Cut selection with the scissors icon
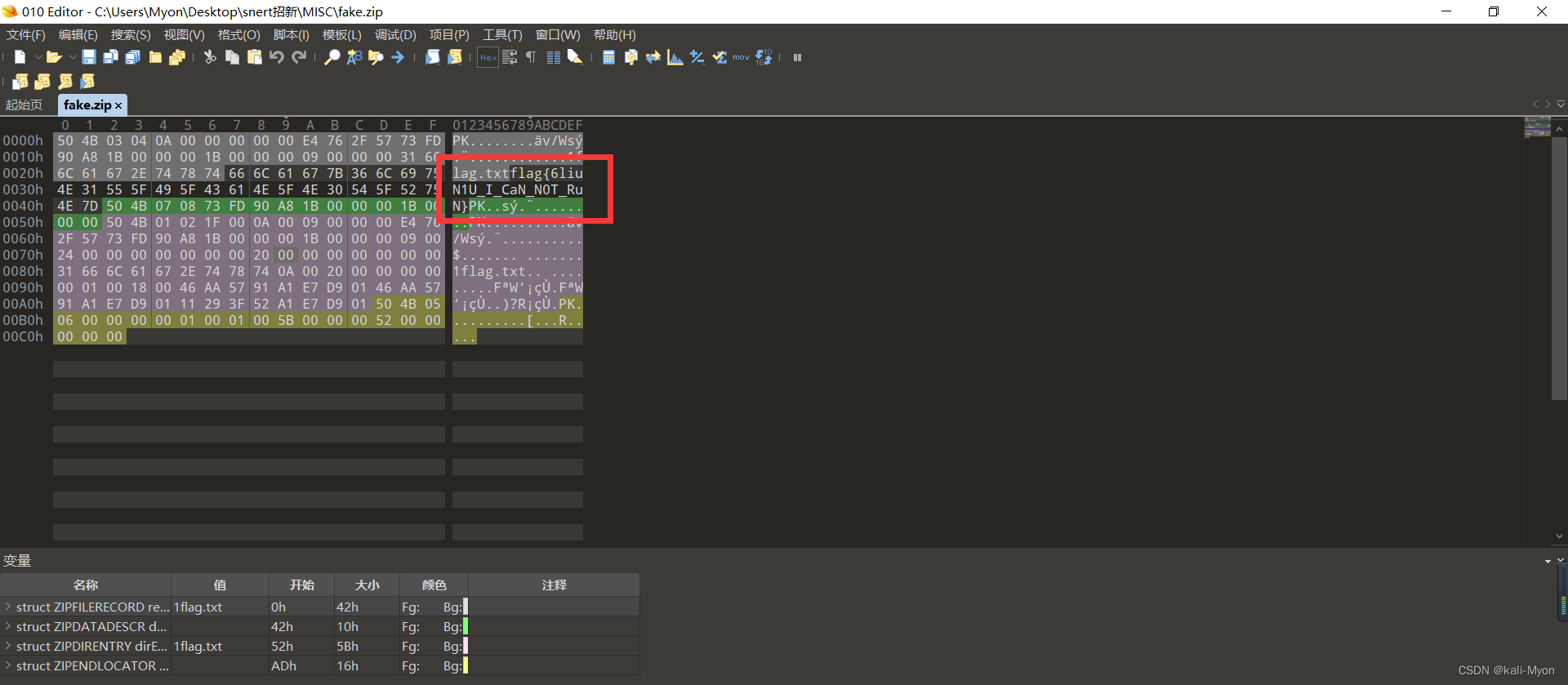The height and width of the screenshot is (685, 1568). pyautogui.click(x=210, y=57)
